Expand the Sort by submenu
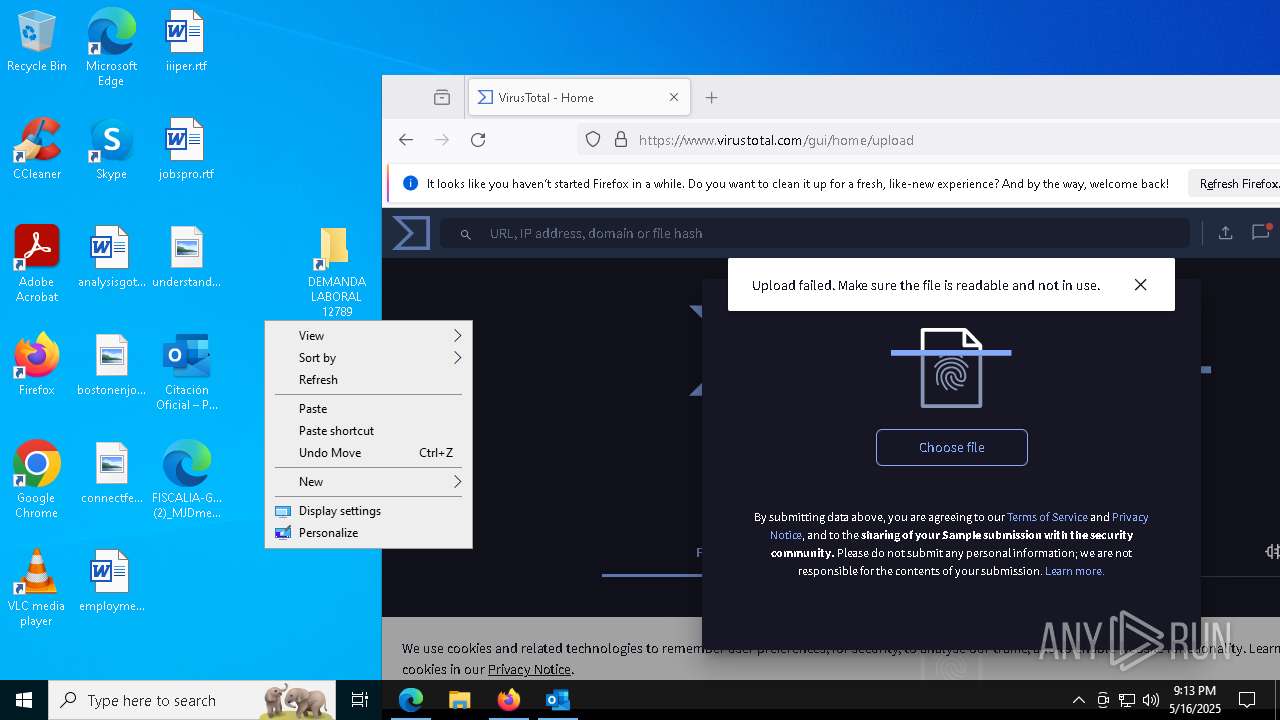Image resolution: width=1280 pixels, height=720 pixels. point(368,358)
